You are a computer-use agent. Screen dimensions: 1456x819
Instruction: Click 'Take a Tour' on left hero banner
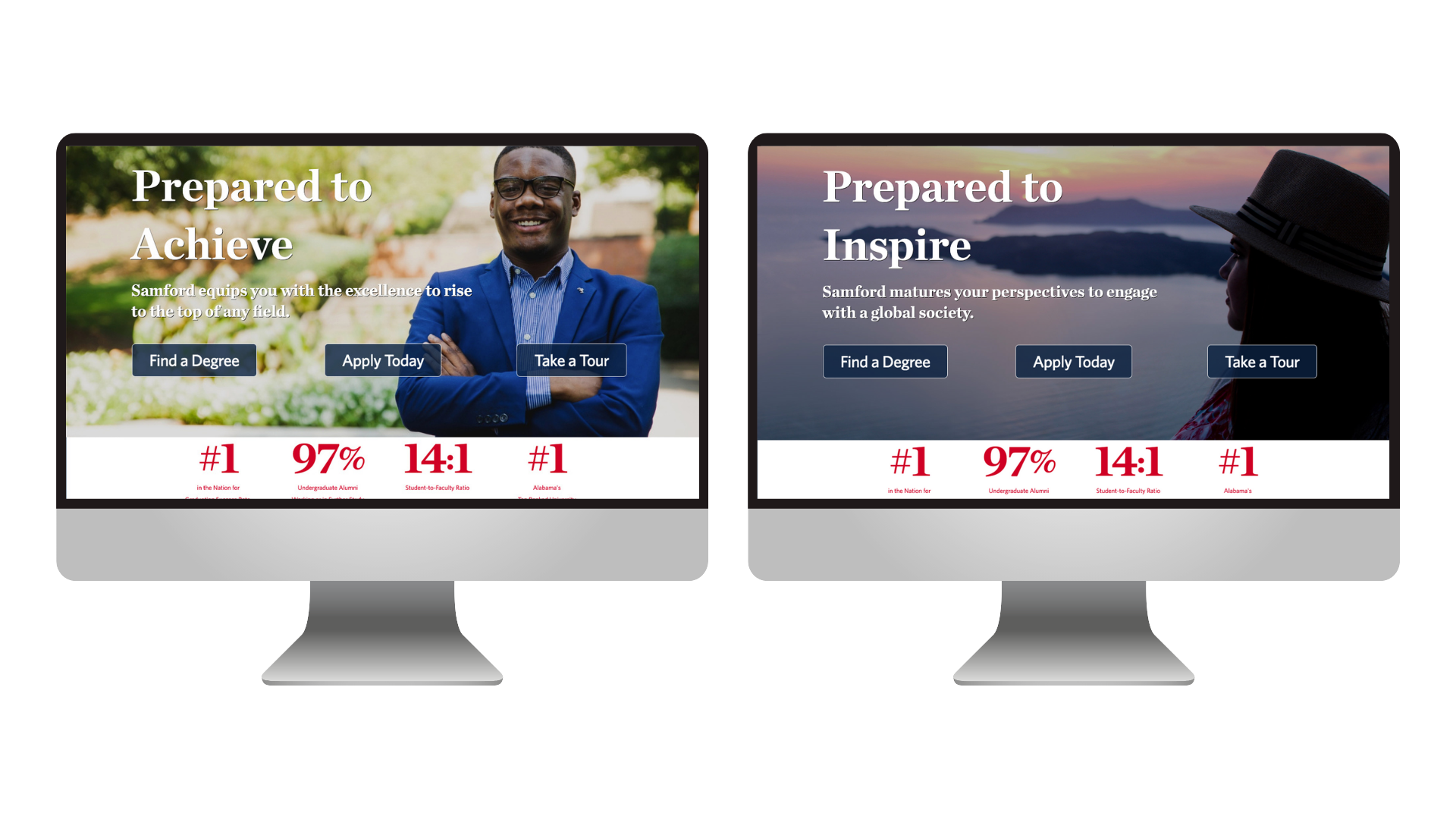pos(572,360)
